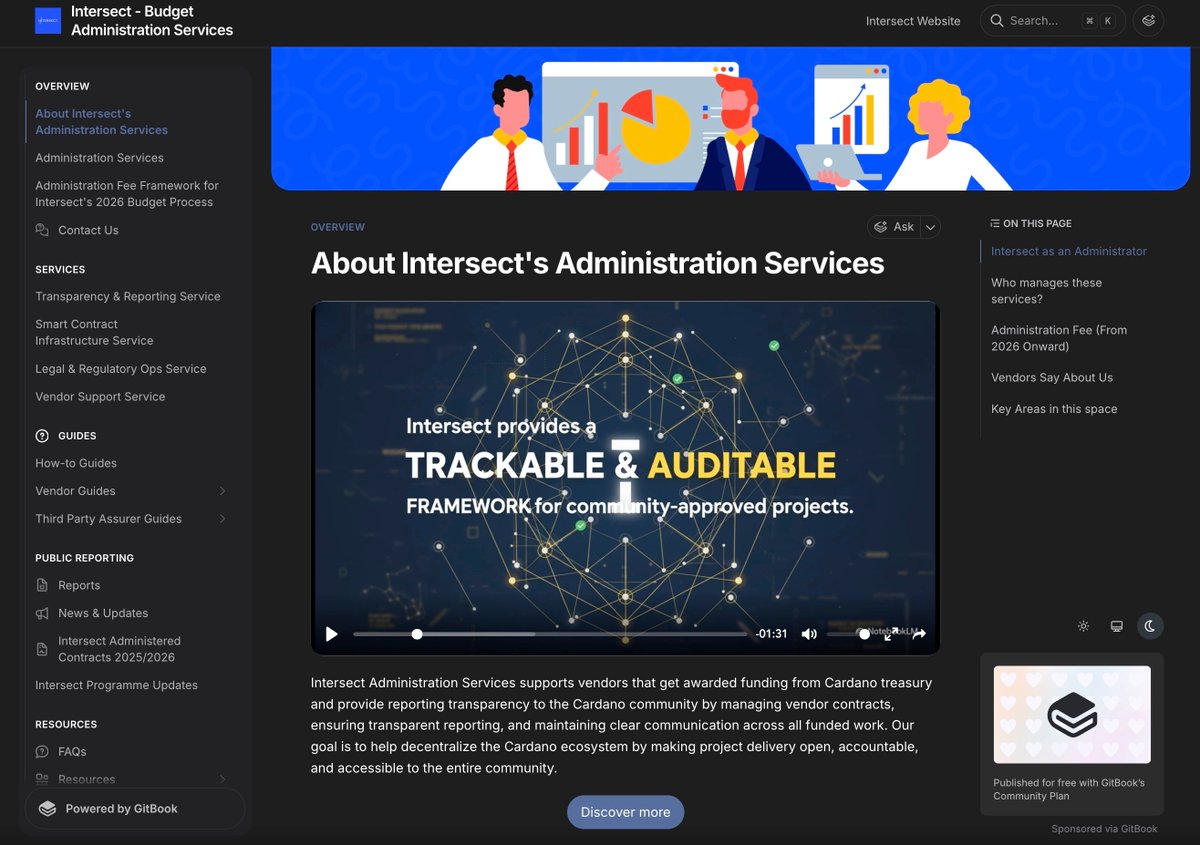Expand Third Party Assurer Guides chevron
1200x845 pixels.
click(222, 519)
